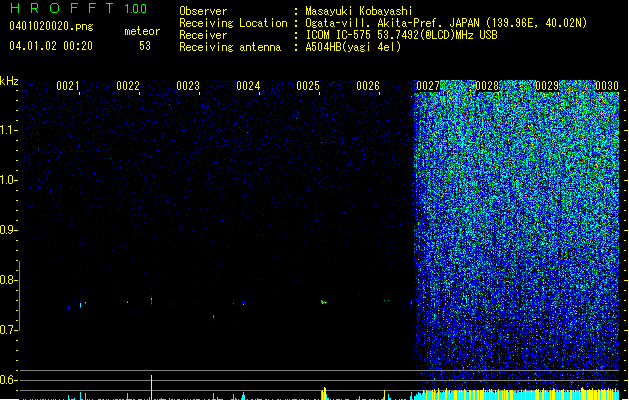The width and height of the screenshot is (629, 400).
Task: Click the tall yellow intensity spike after 0022
Action: pos(151,387)
